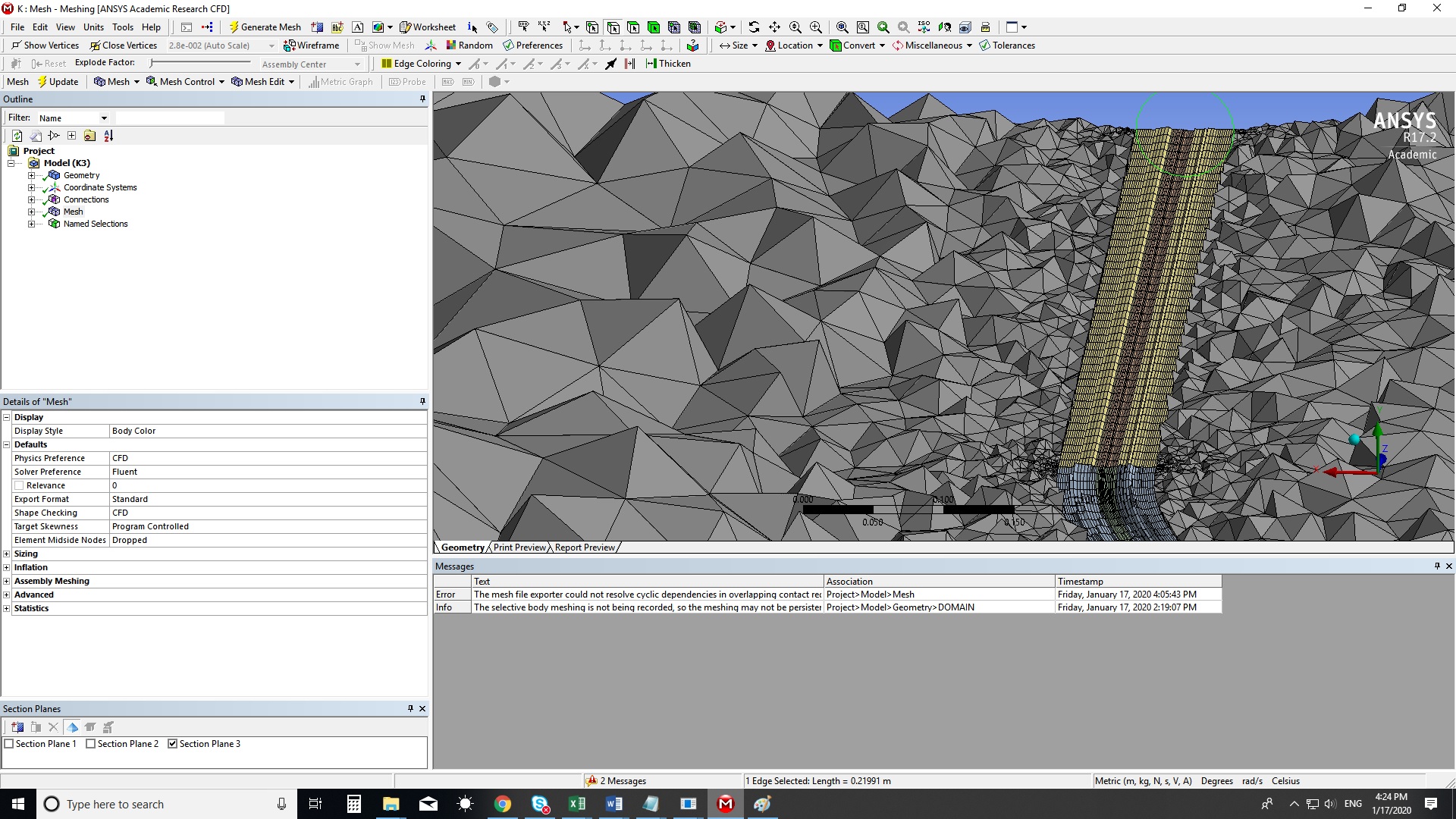
Task: Uncheck Section Plane 3
Action: tap(173, 744)
